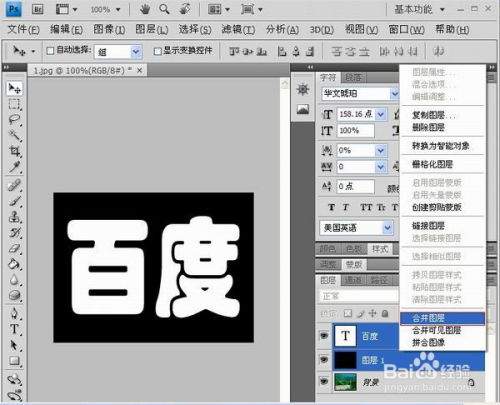Select the Horizontal Type tool
The width and height of the screenshot is (500, 405).
point(14,329)
